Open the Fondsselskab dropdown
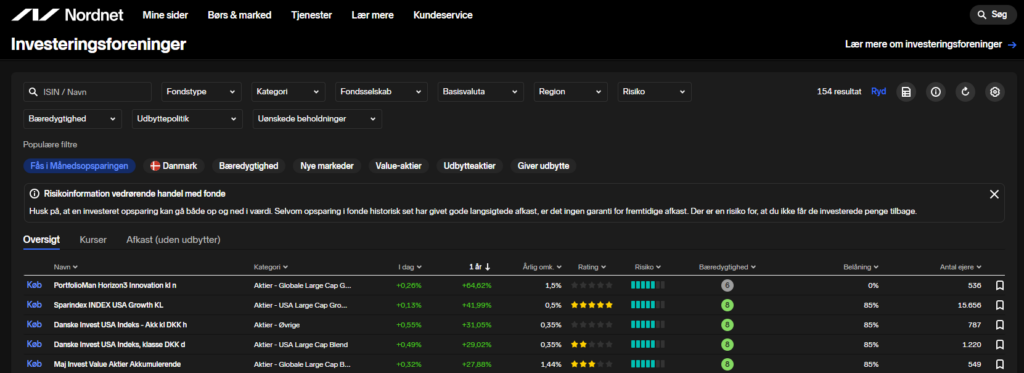 tap(381, 92)
